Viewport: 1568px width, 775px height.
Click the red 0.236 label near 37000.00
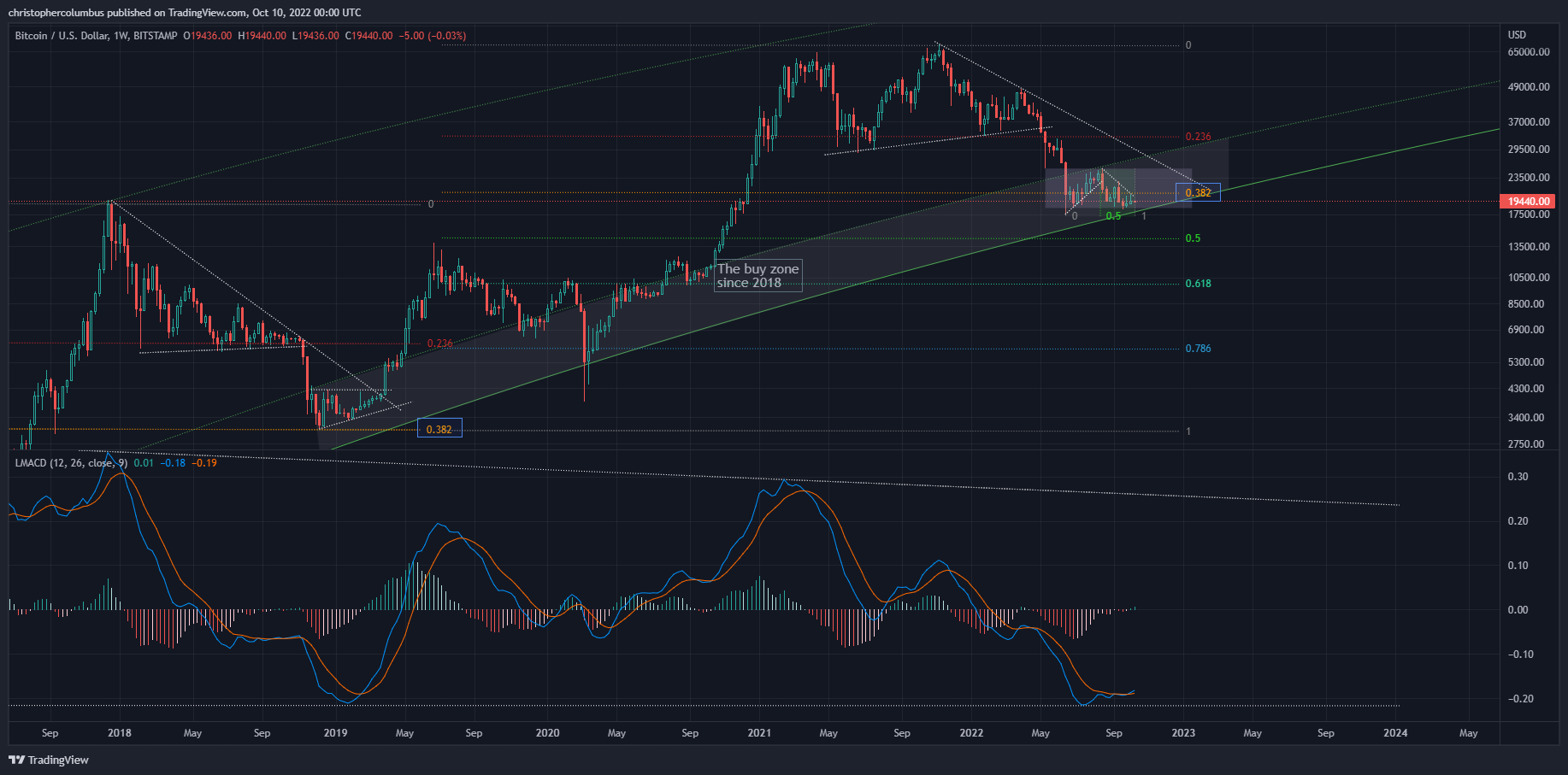click(1198, 137)
